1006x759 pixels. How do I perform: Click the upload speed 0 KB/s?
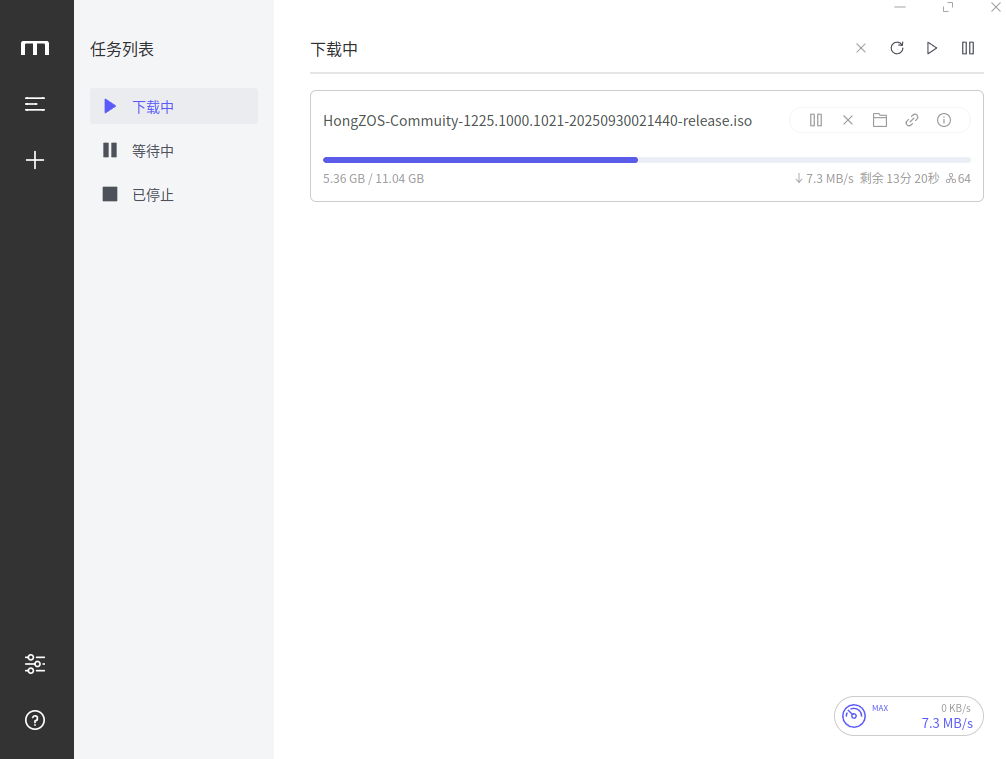(x=956, y=708)
